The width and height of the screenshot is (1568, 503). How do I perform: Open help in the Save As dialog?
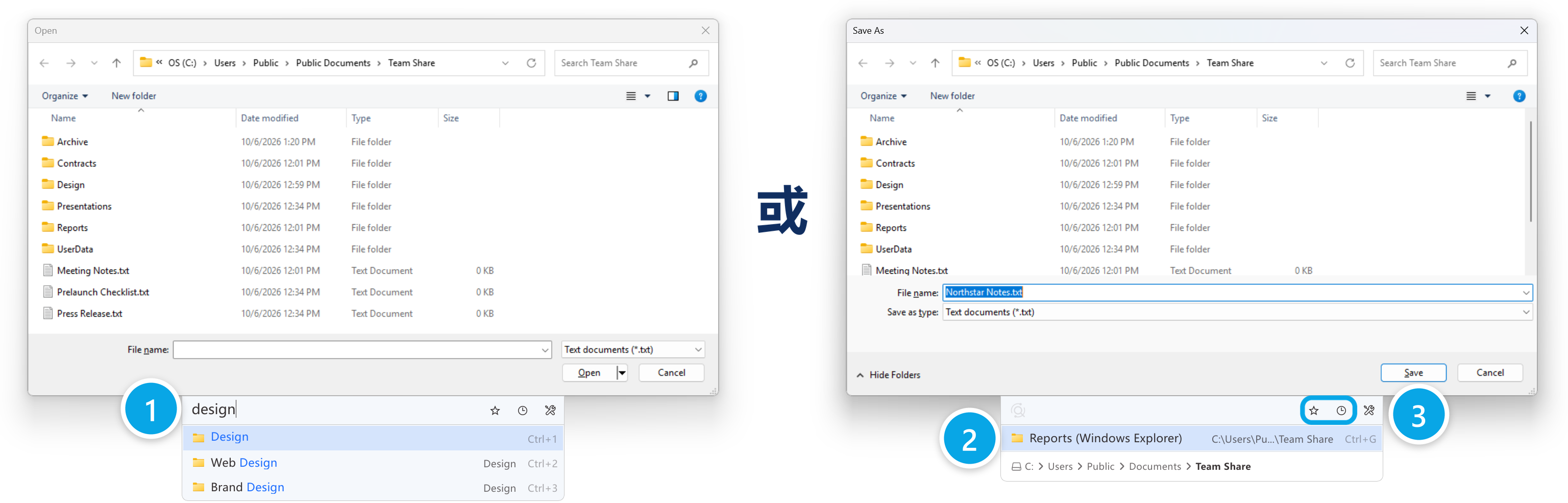tap(1520, 95)
